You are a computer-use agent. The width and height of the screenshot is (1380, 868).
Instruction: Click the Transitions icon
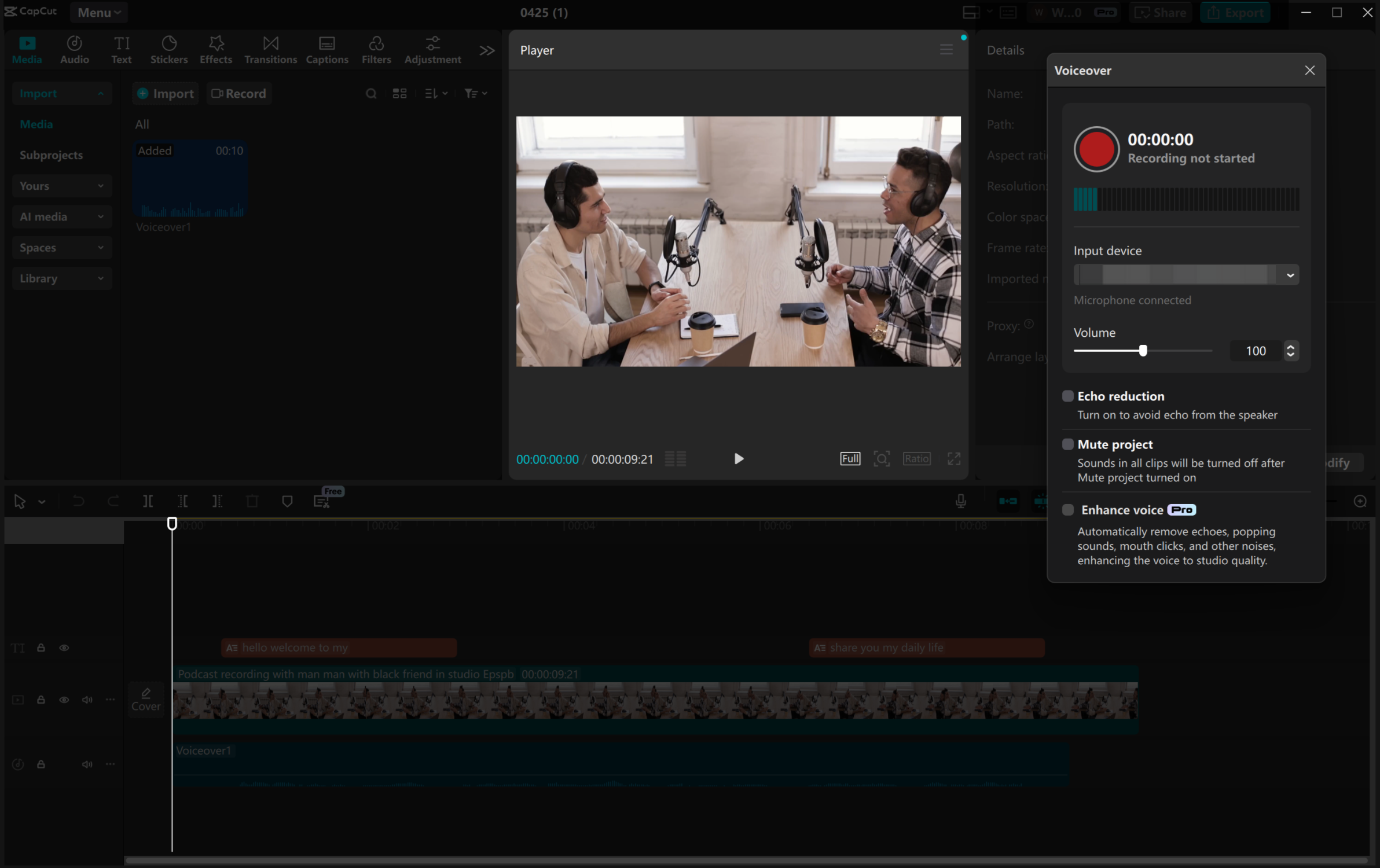pyautogui.click(x=270, y=50)
